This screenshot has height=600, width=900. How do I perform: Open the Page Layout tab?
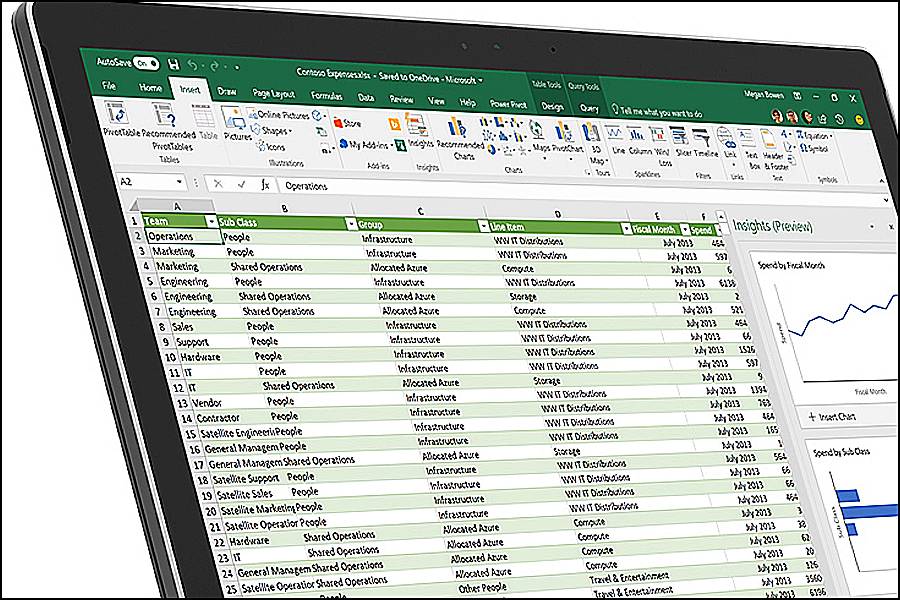[x=273, y=93]
